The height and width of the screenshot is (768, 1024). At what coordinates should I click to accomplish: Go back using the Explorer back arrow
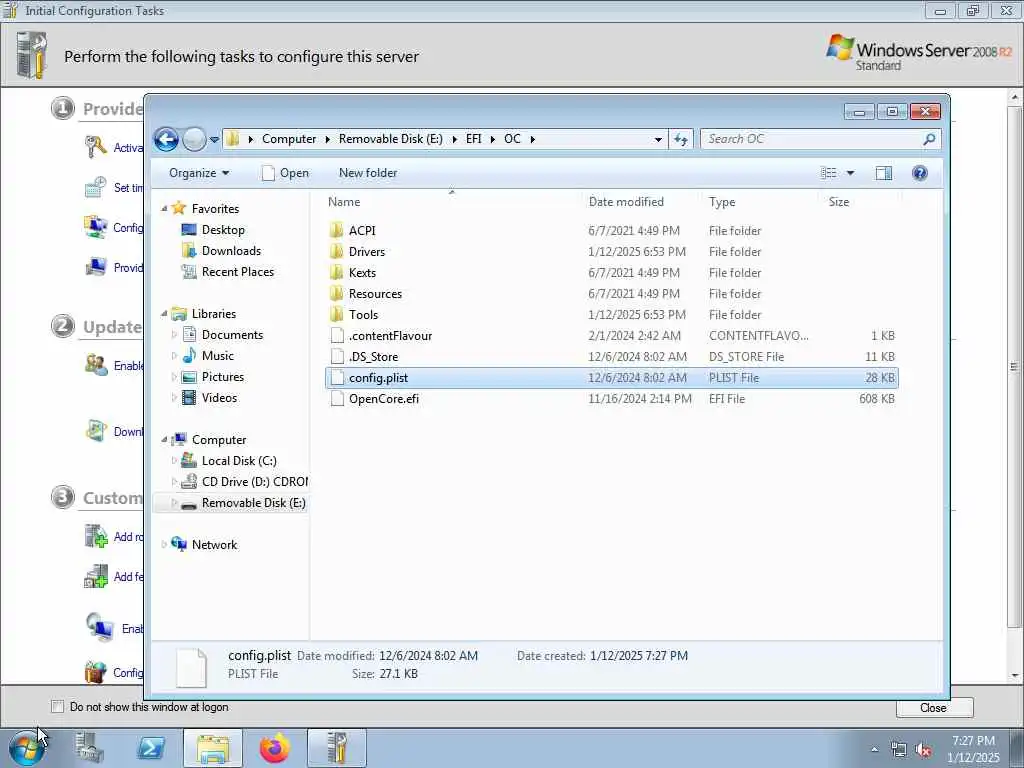pyautogui.click(x=167, y=139)
